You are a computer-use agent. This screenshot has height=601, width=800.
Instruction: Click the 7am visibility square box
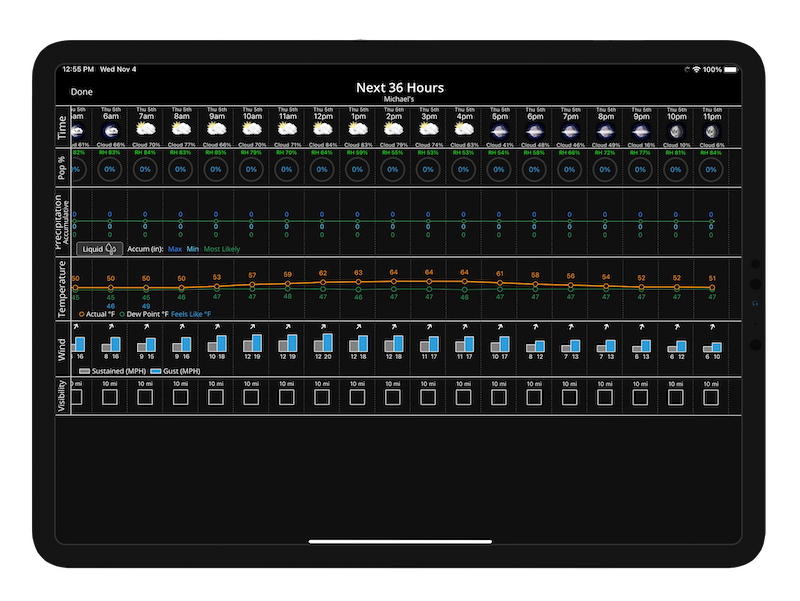(146, 398)
